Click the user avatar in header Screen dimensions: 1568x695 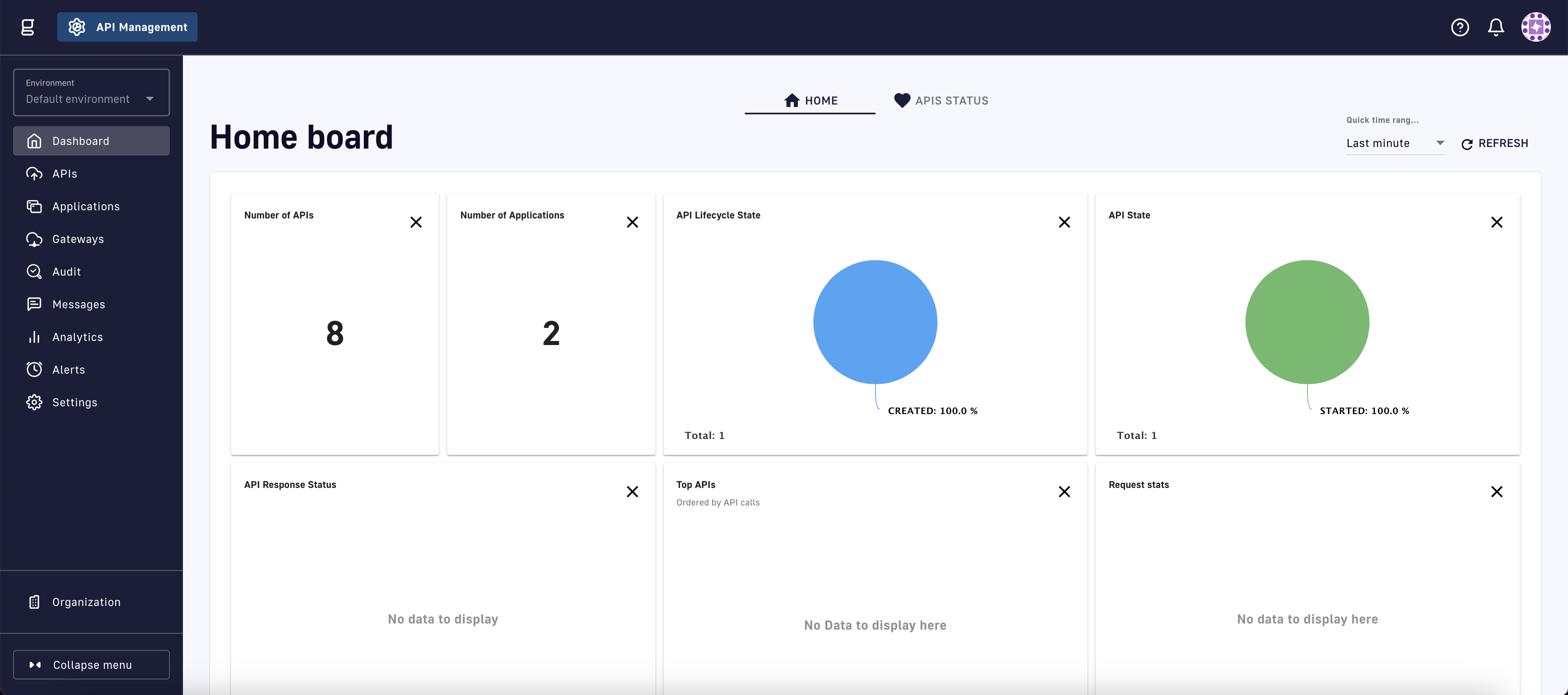point(1535,27)
